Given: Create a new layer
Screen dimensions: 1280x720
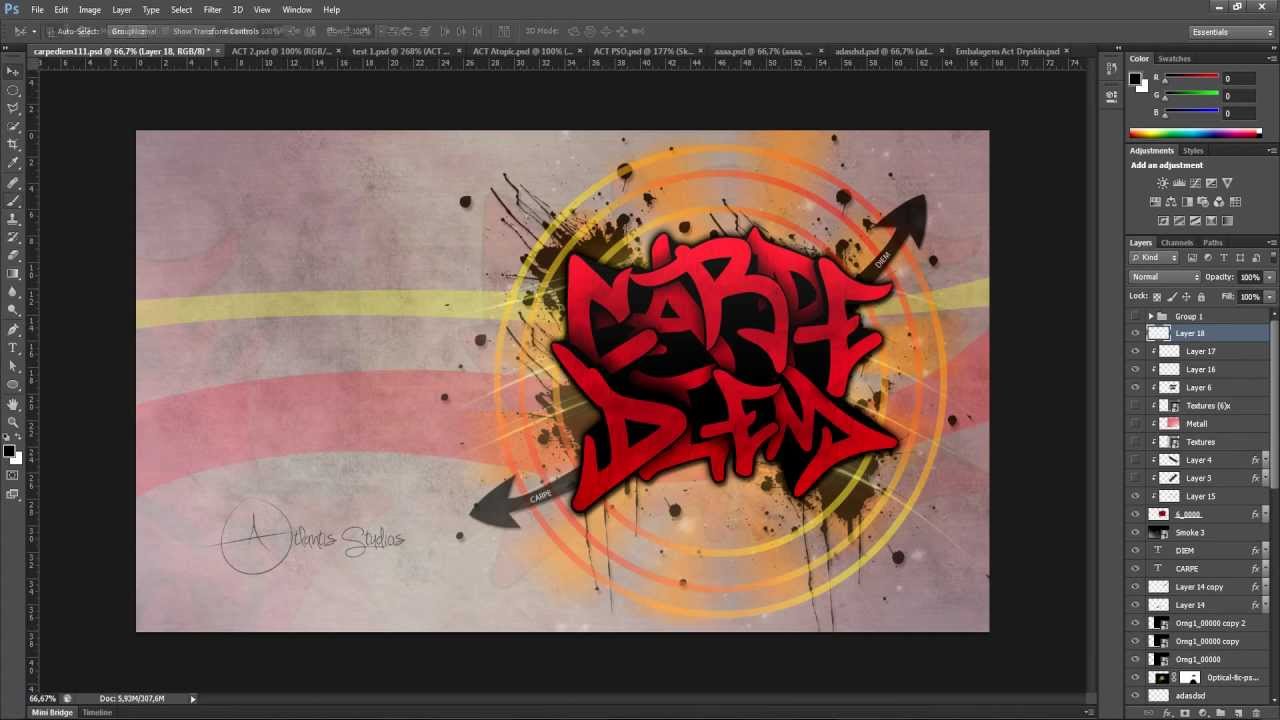Looking at the screenshot, I should [1238, 713].
